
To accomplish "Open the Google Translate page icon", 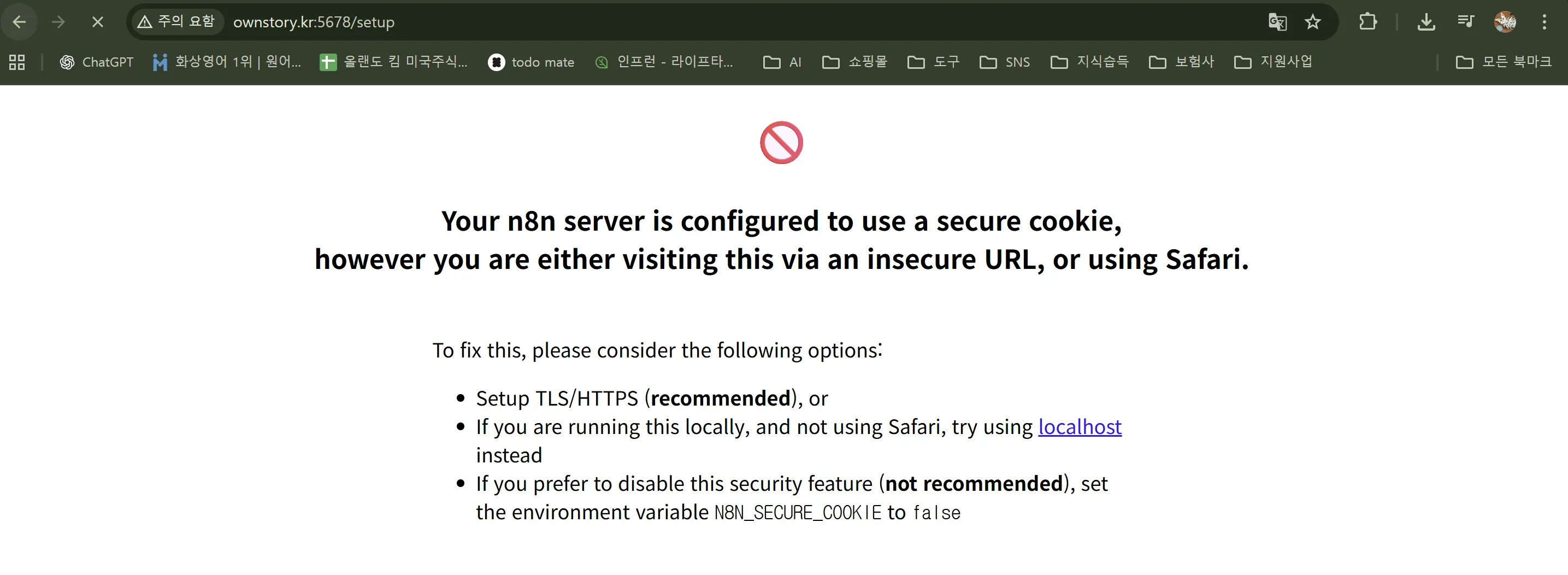I will 1277,22.
